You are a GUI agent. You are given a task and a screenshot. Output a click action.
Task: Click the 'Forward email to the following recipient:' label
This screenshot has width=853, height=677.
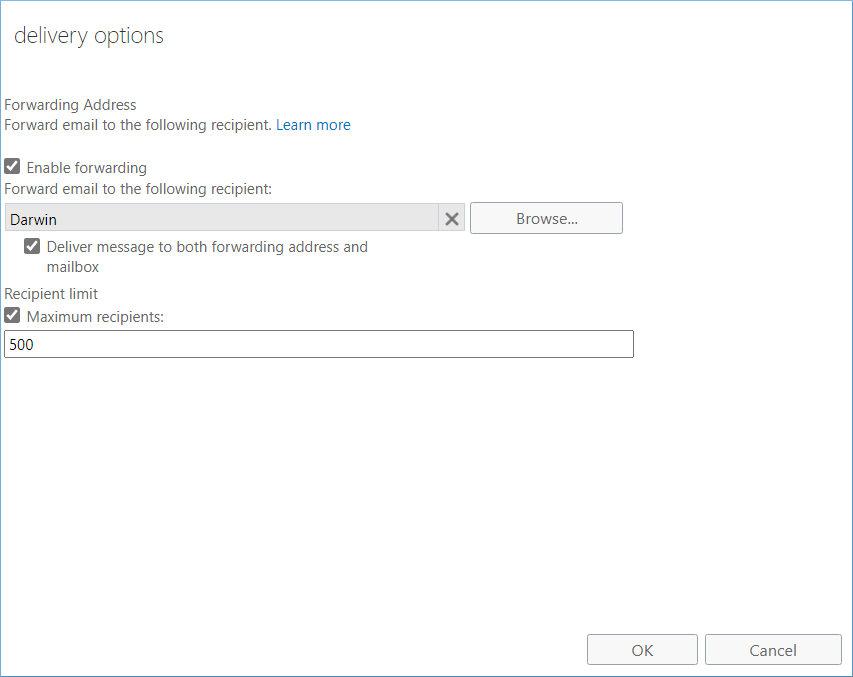point(138,189)
